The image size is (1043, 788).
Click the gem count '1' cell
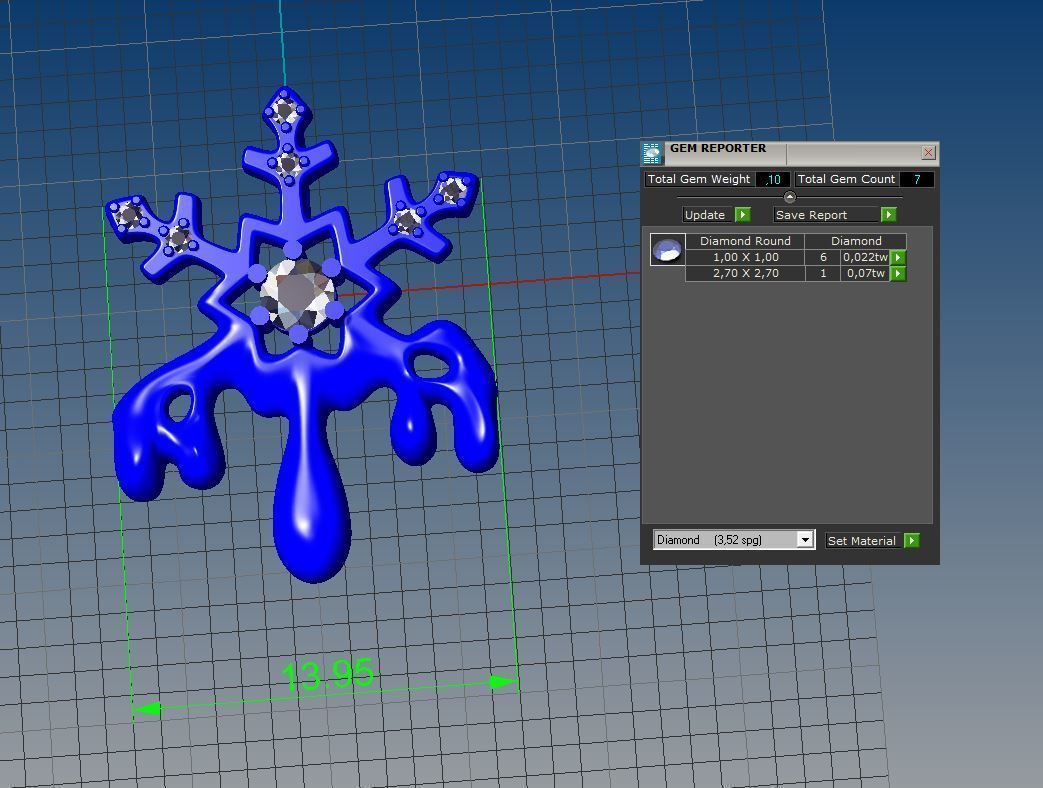pos(823,273)
